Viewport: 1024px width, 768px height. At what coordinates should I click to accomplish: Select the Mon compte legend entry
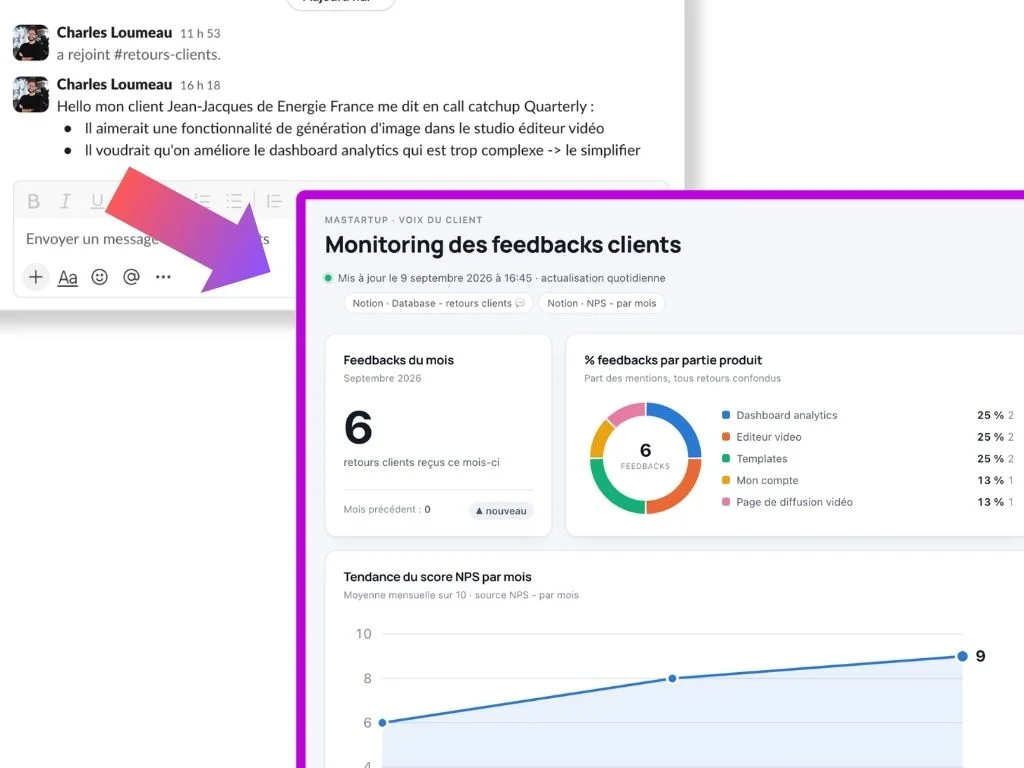pyautogui.click(x=767, y=480)
